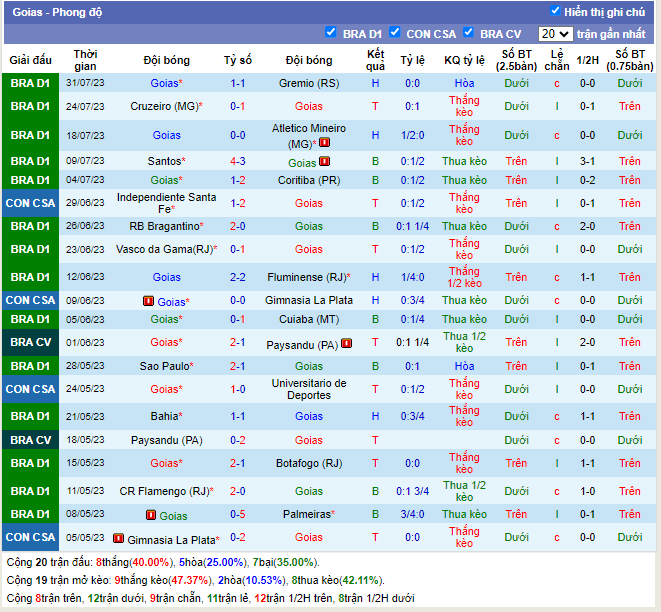Open the 4-3 score for Santos match
The image size is (661, 612).
pos(237,161)
